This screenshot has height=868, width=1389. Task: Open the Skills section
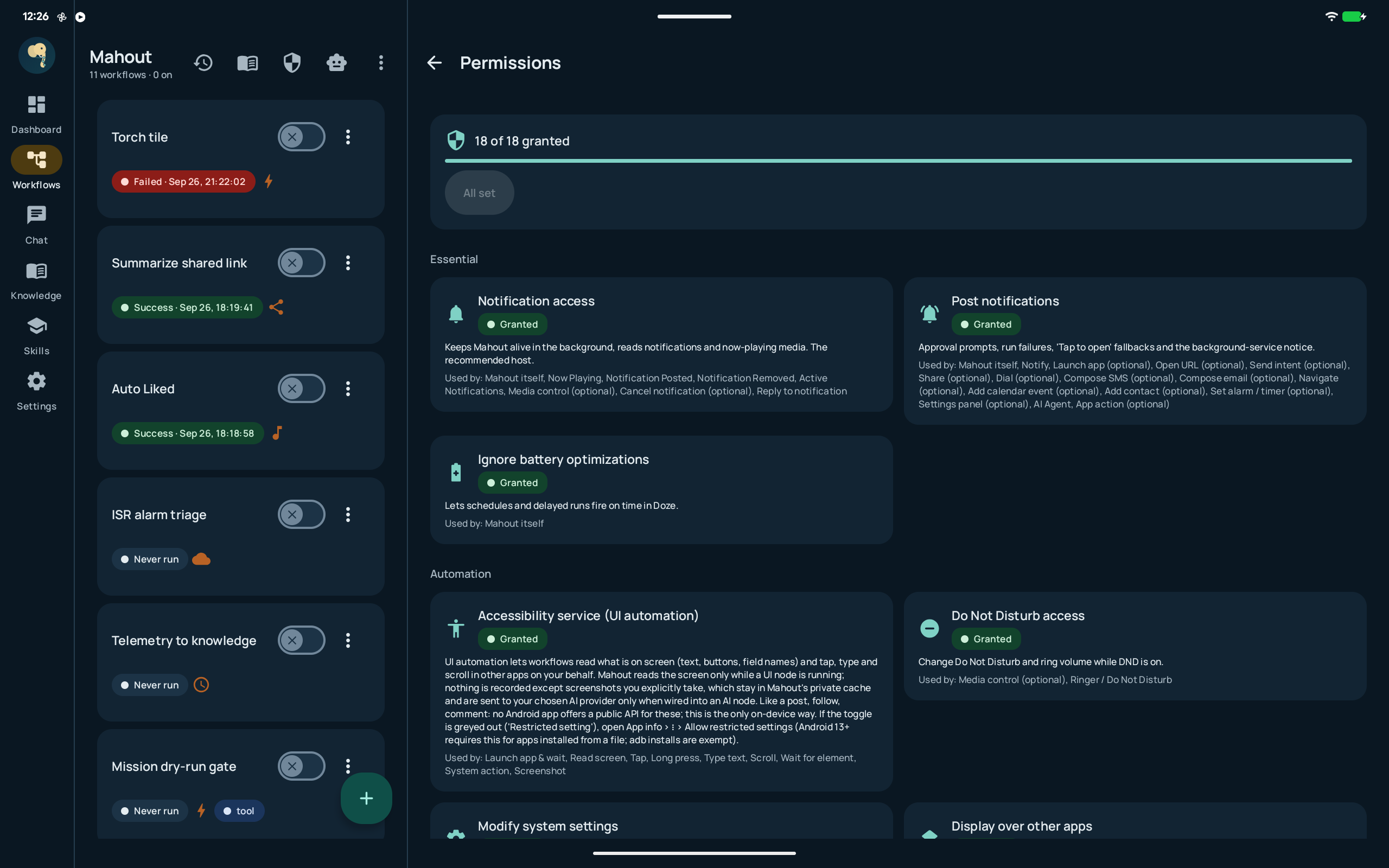tap(37, 336)
